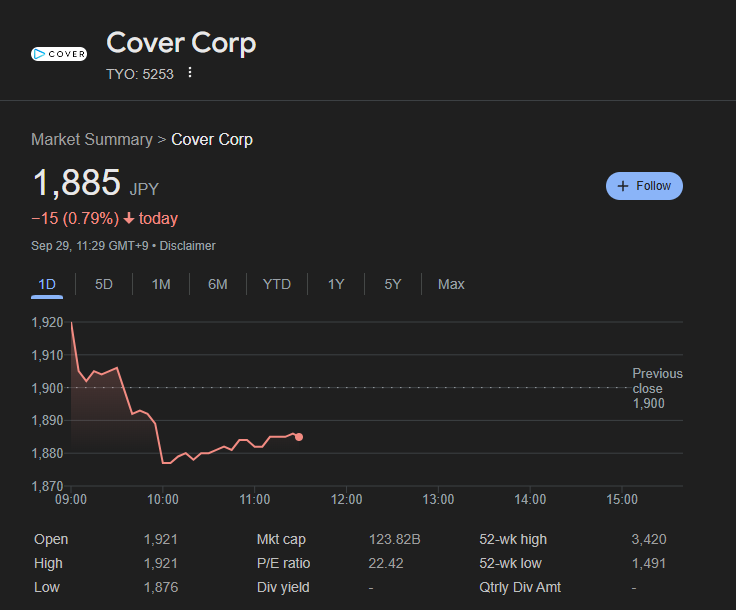
Task: Click the 52-wk high value 3,420
Action: (x=649, y=539)
